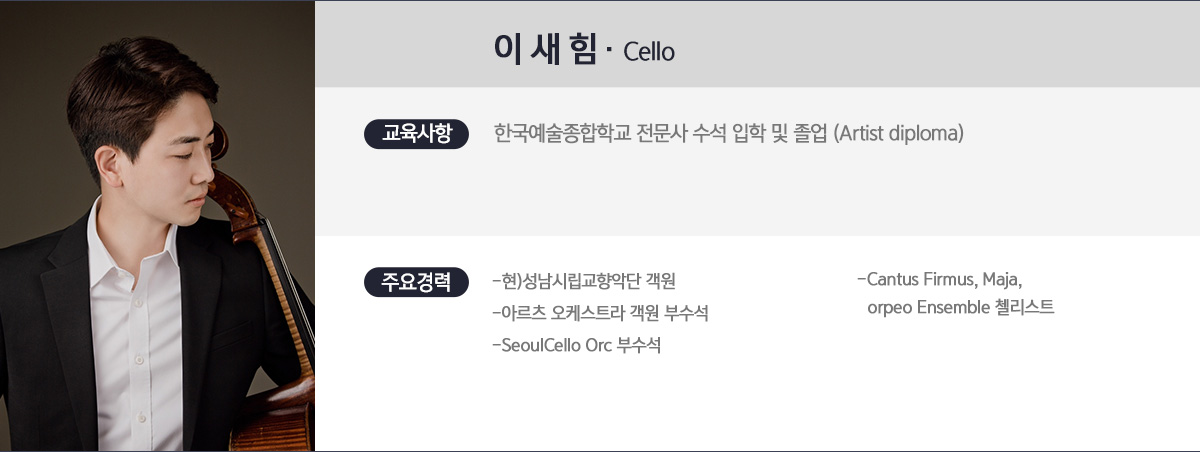Click the gray header bar
Image resolution: width=1200 pixels, height=452 pixels.
coord(757,44)
